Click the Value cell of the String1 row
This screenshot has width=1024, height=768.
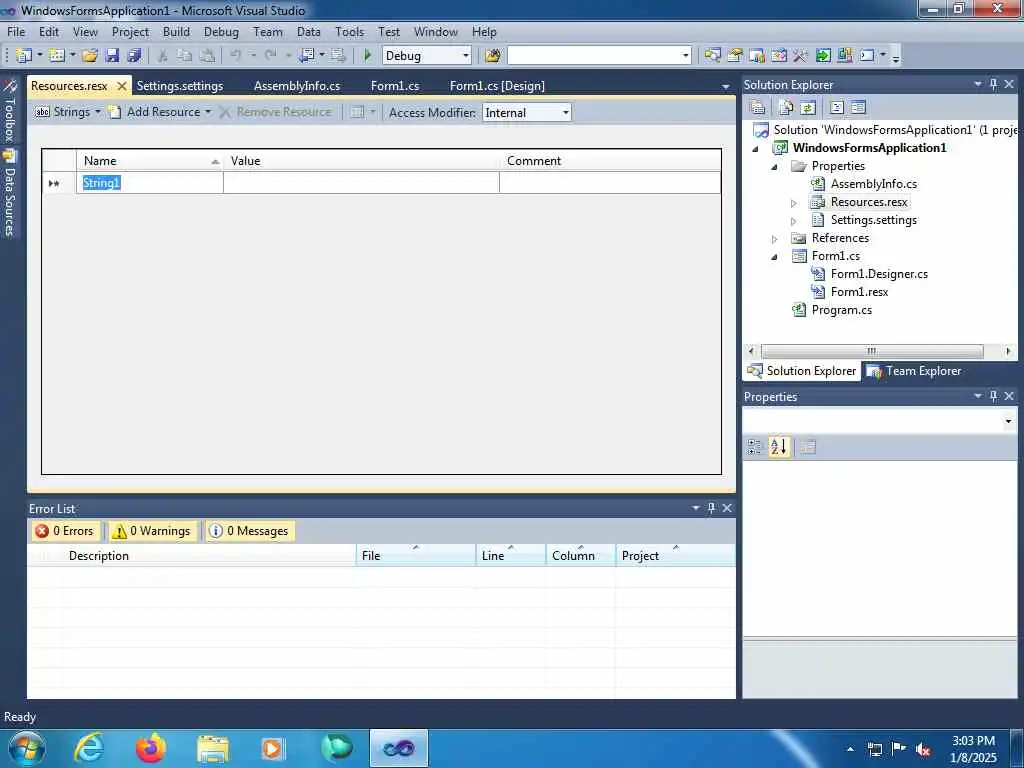pyautogui.click(x=361, y=183)
